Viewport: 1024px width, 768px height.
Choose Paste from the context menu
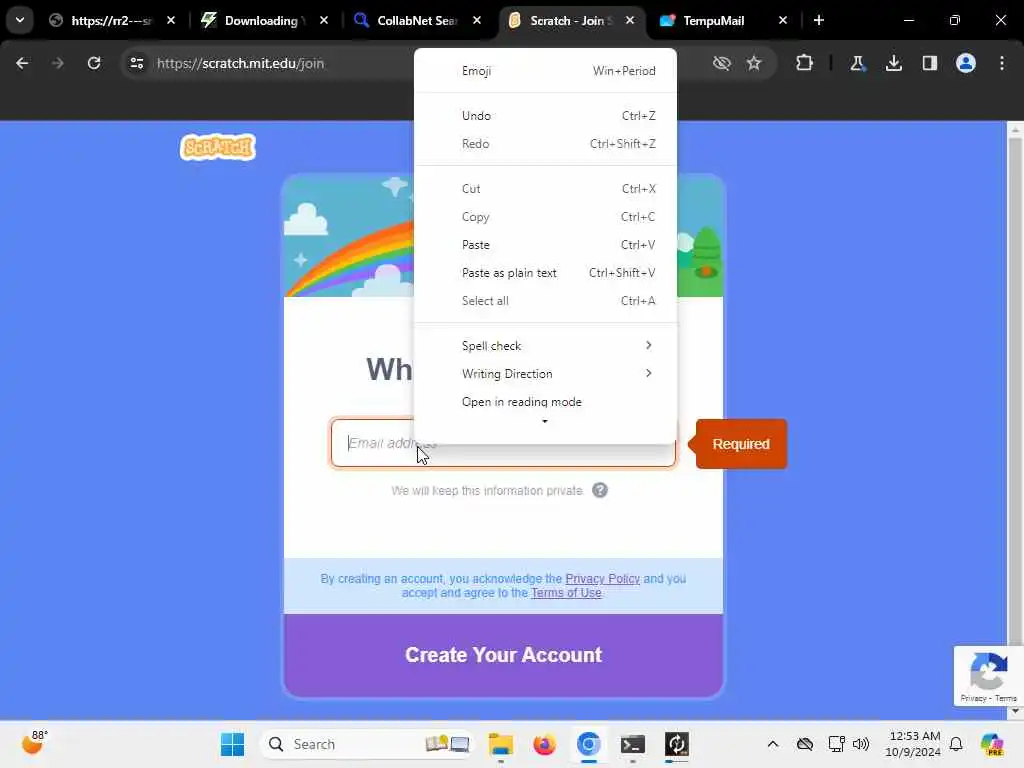pyautogui.click(x=545, y=245)
